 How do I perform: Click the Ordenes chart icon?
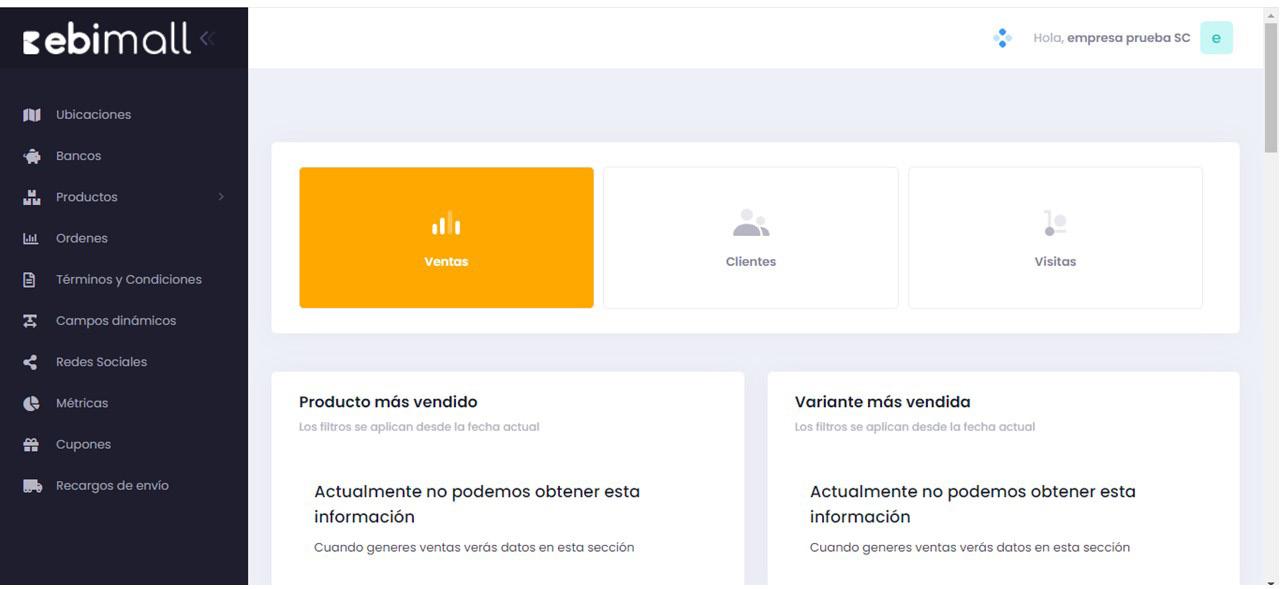(x=31, y=238)
